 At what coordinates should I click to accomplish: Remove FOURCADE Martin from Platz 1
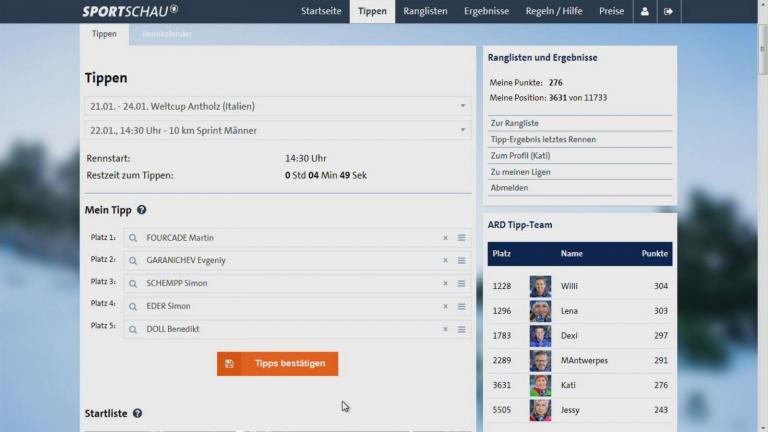coord(445,238)
